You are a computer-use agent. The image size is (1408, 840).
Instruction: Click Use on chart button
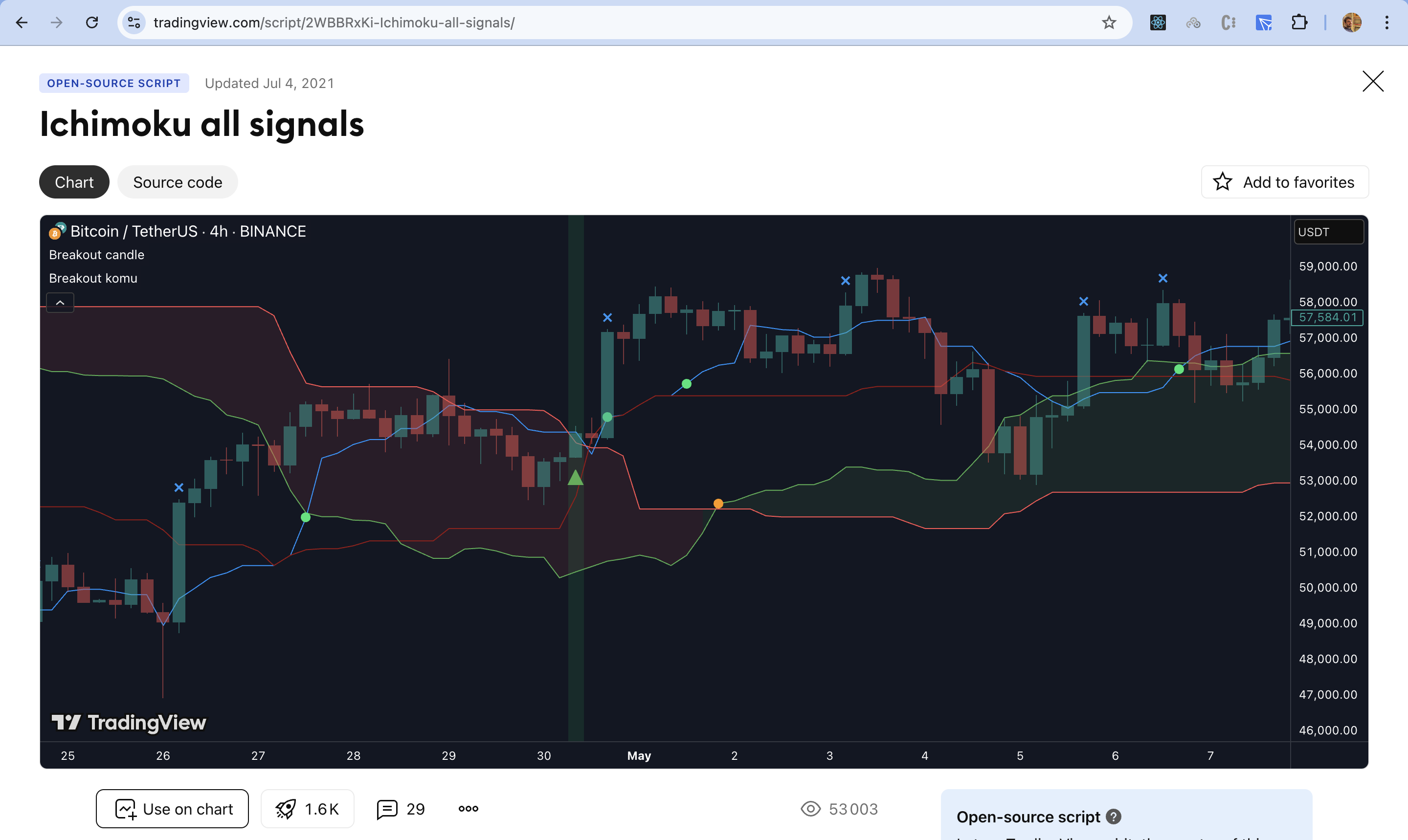pyautogui.click(x=172, y=809)
